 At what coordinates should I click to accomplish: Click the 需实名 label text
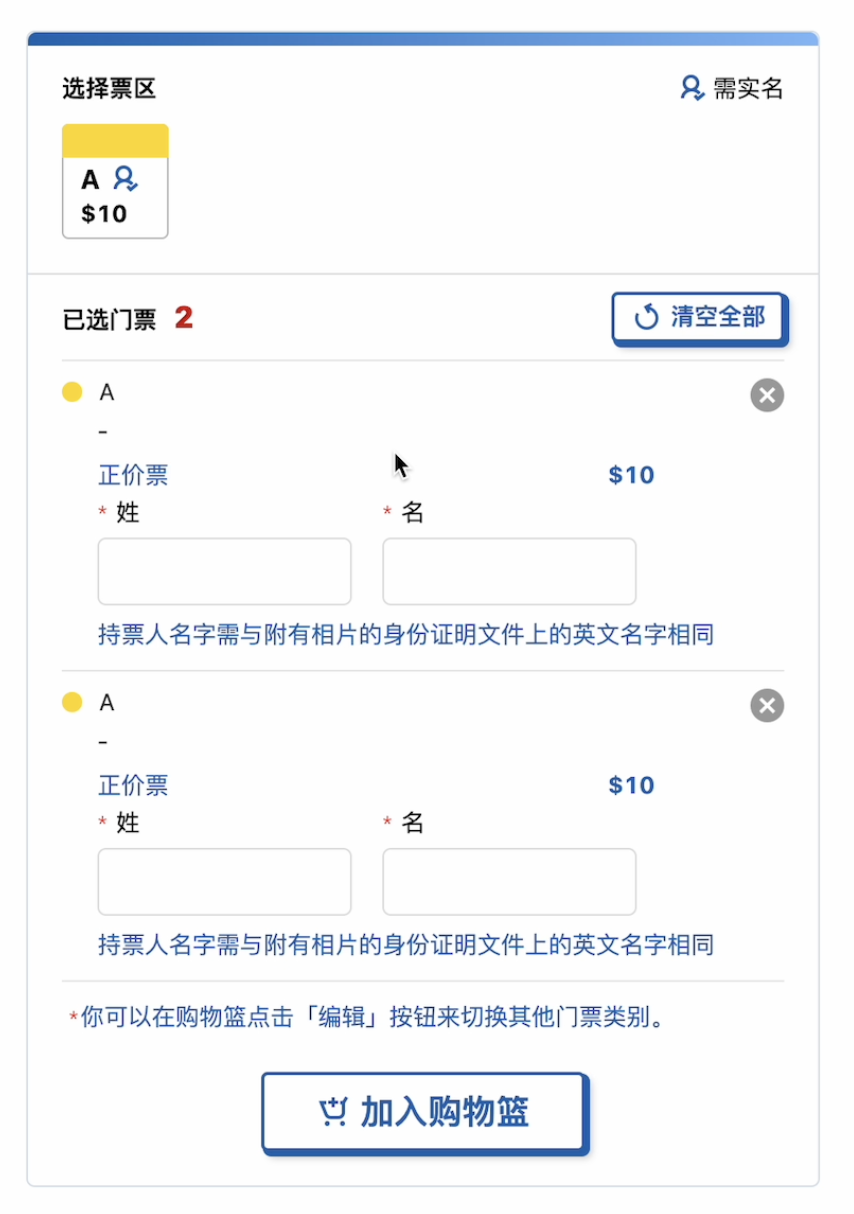[x=748, y=88]
